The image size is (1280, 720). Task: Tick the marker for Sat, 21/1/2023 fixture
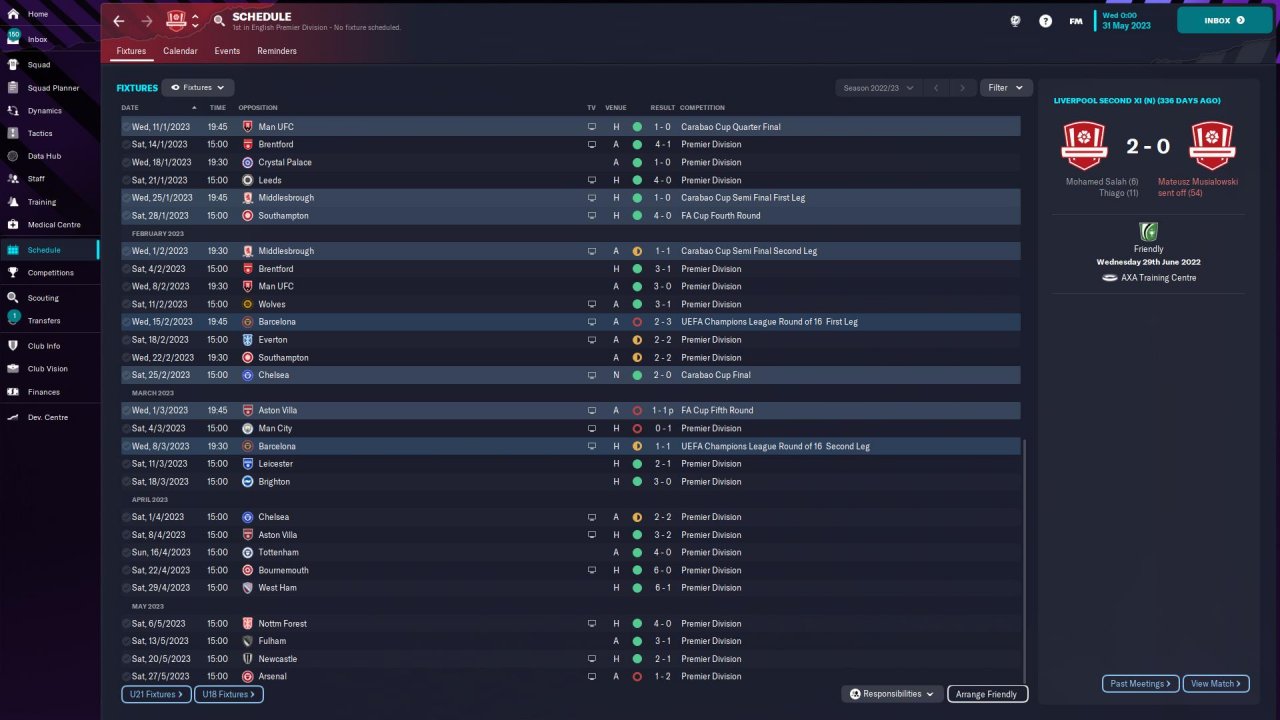(126, 180)
